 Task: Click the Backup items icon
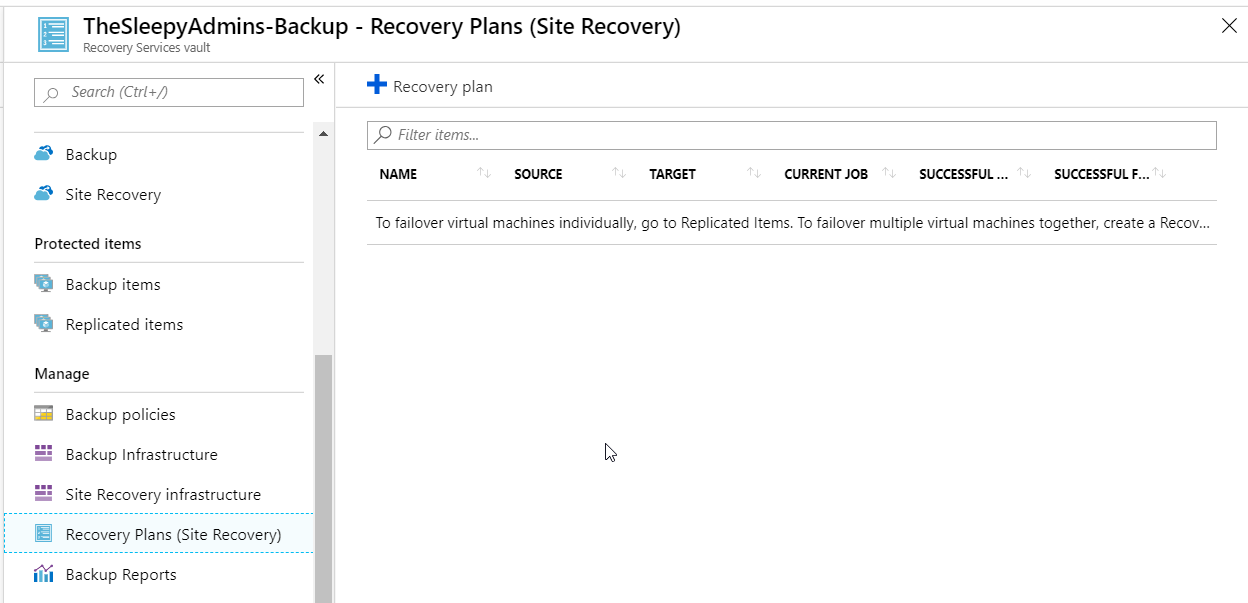click(44, 284)
